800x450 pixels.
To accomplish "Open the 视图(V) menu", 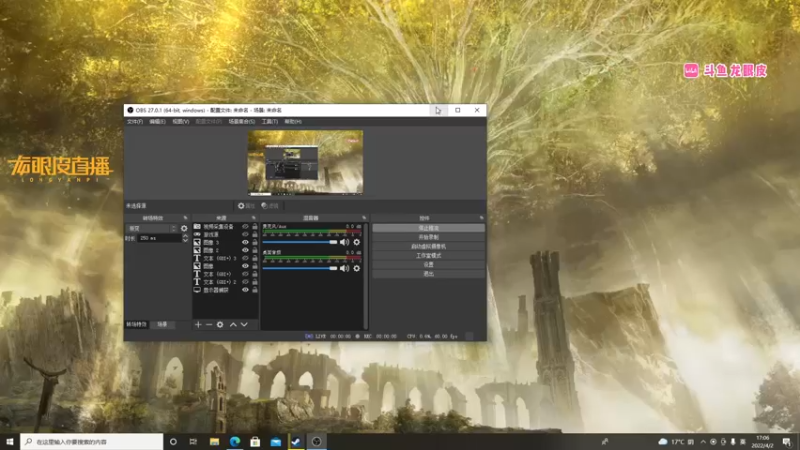I will coord(181,122).
